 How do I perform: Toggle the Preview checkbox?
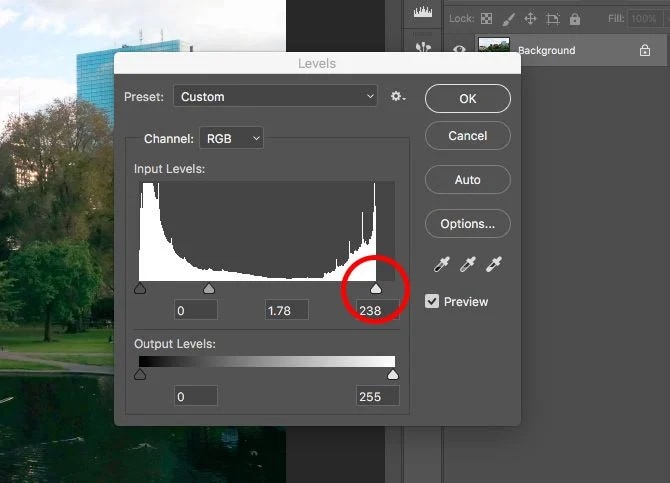[x=432, y=301]
